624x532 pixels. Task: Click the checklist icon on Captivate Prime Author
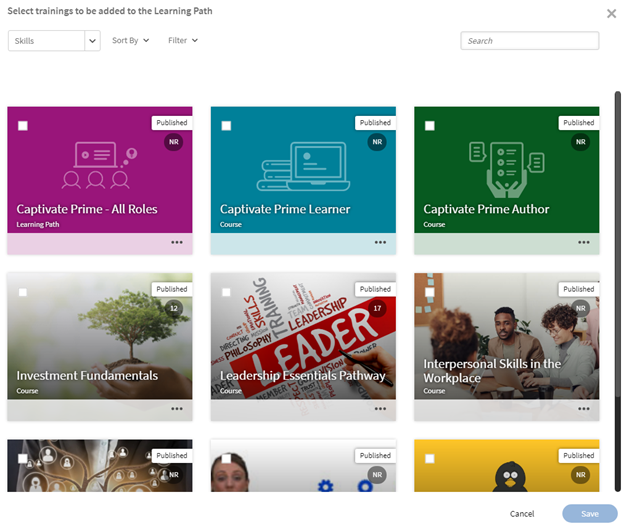tap(507, 170)
